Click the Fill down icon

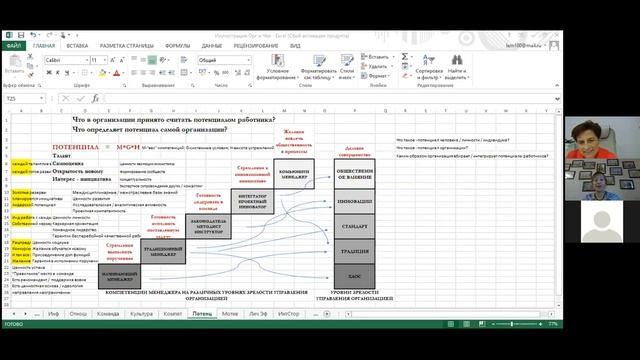click(405, 66)
